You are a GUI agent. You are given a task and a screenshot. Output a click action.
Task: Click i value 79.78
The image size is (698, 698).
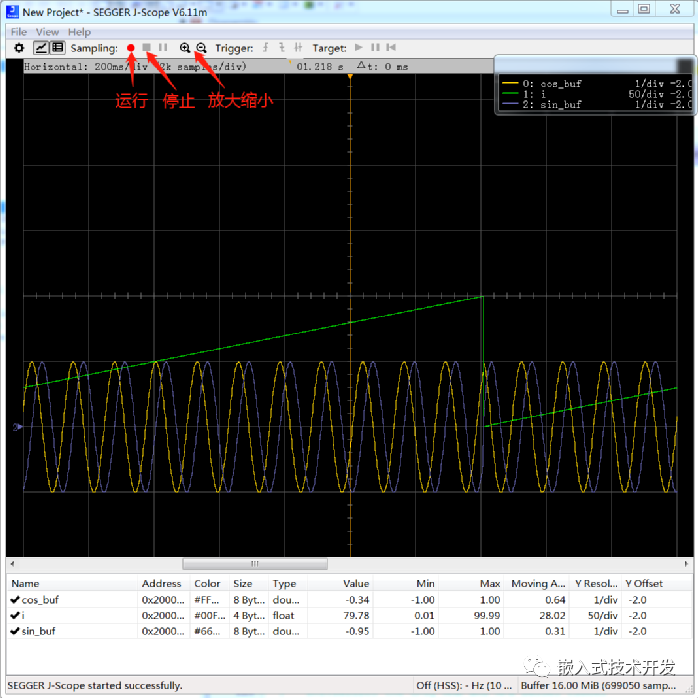tap(357, 615)
